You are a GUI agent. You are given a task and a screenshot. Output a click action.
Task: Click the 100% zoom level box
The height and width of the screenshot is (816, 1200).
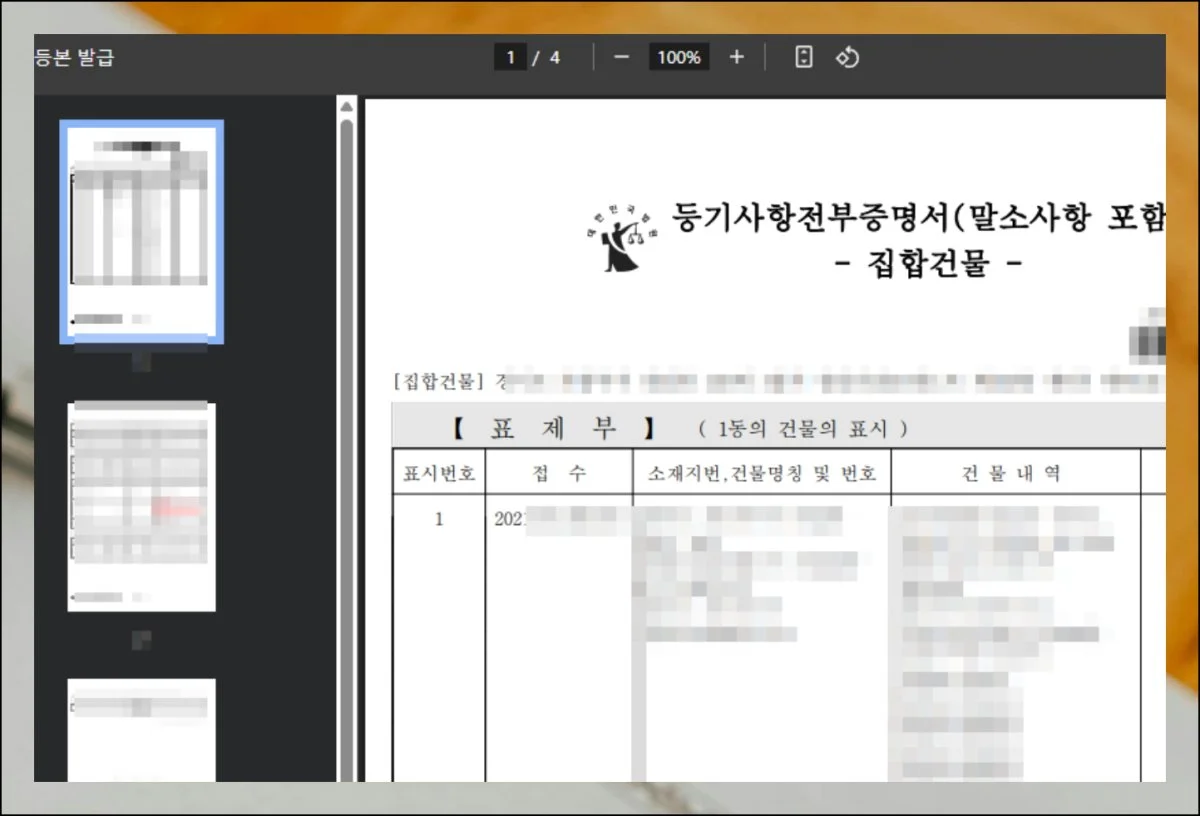[x=679, y=58]
